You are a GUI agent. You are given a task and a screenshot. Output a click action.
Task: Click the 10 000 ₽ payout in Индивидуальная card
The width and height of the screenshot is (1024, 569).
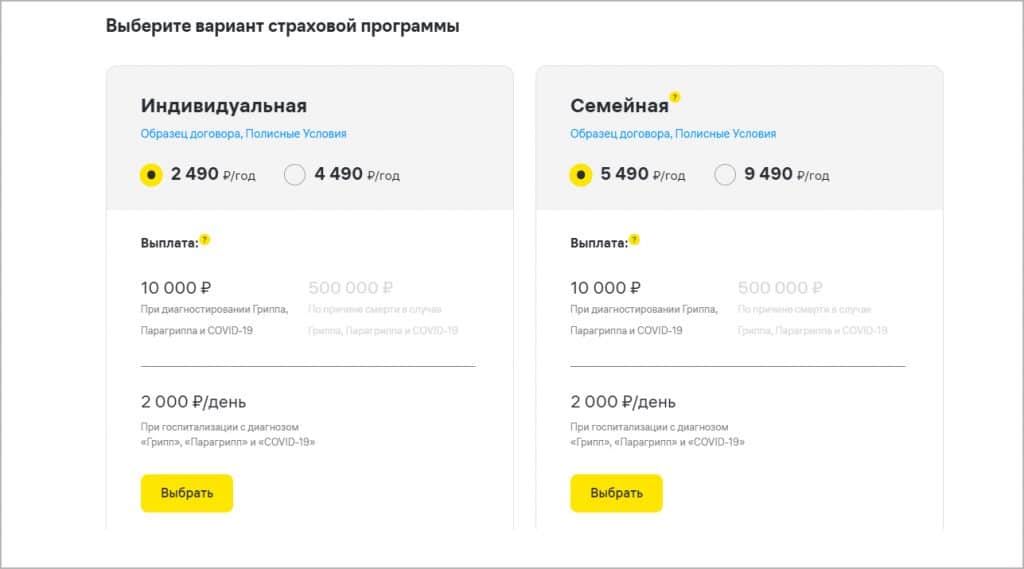(x=176, y=288)
